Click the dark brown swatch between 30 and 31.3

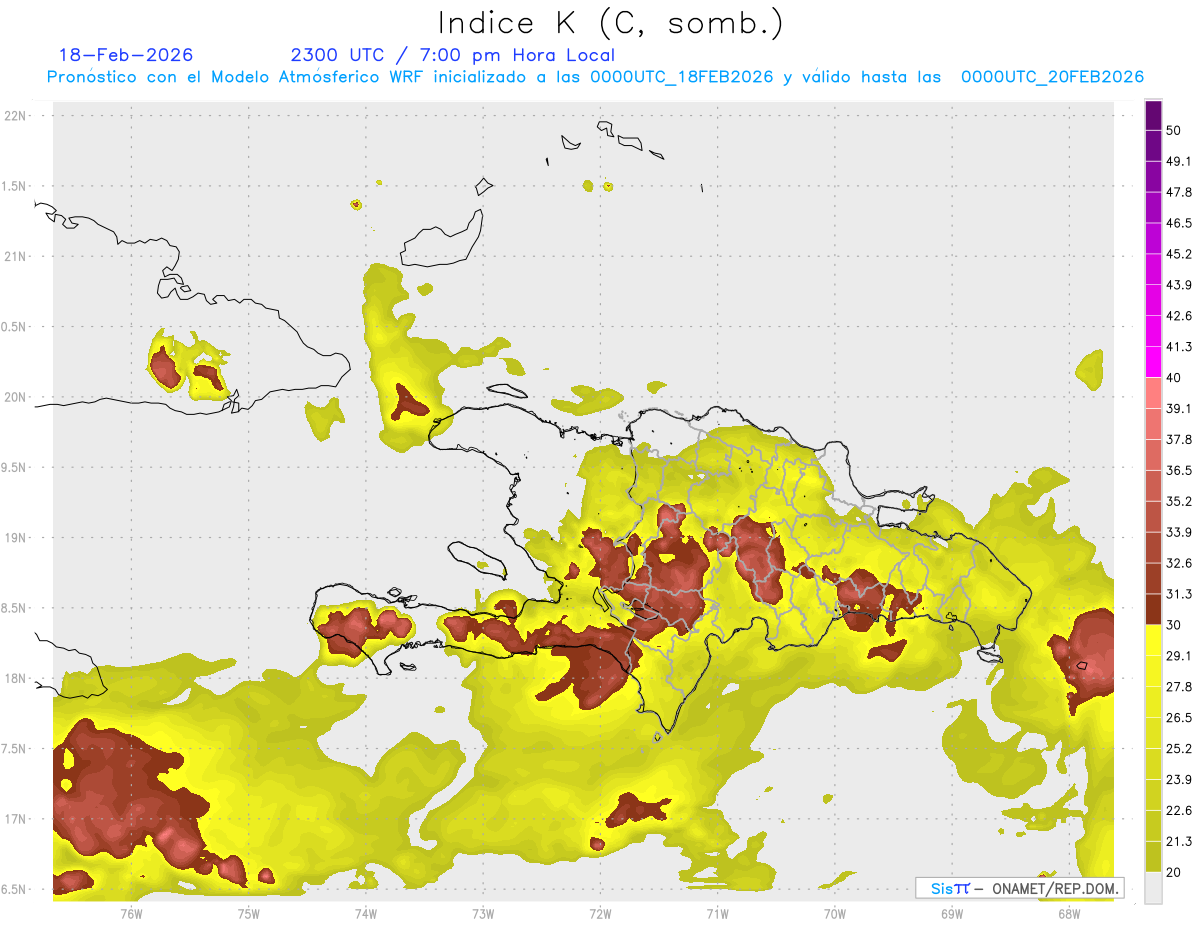[x=1153, y=609]
